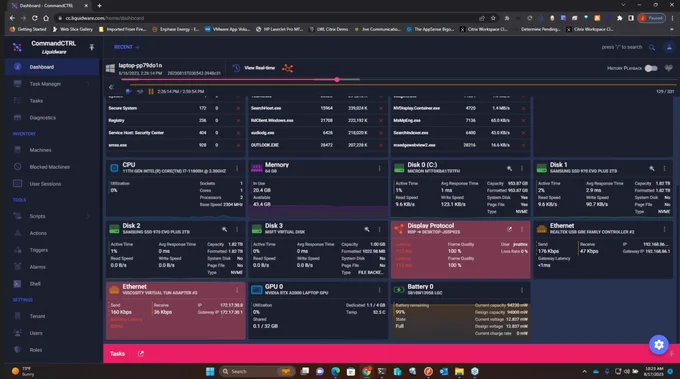Adjust the pink playback timeline slider handle

pos(337,80)
